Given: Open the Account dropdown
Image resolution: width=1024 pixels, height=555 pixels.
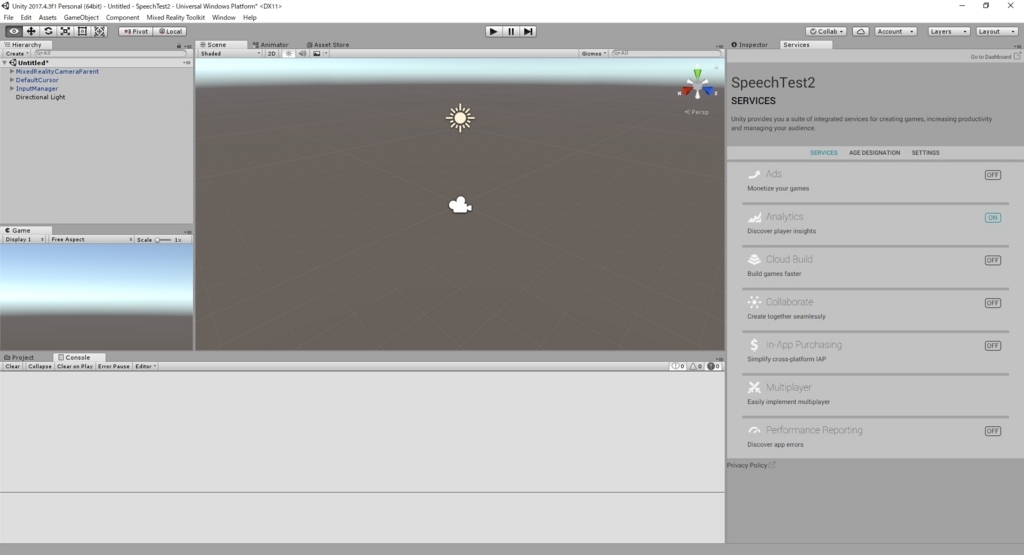Looking at the screenshot, I should click(x=895, y=31).
